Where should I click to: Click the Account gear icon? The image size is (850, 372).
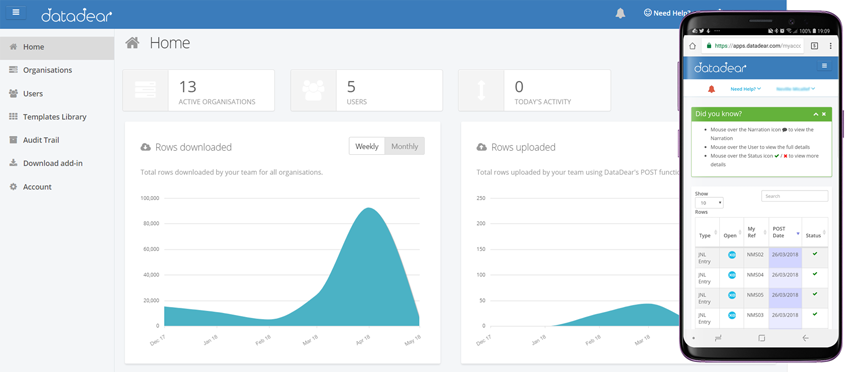coord(14,187)
